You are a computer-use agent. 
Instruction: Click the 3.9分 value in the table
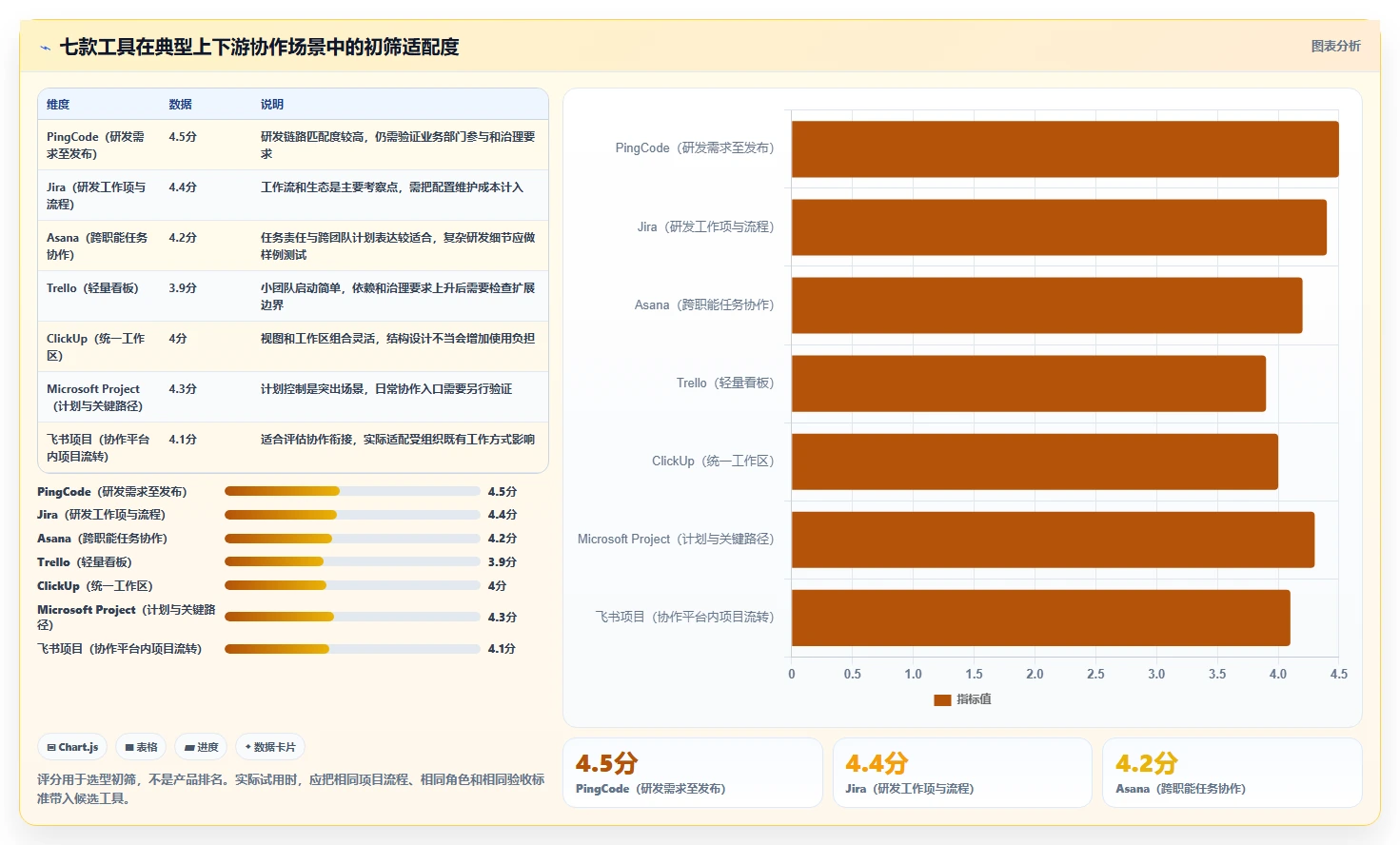(183, 288)
